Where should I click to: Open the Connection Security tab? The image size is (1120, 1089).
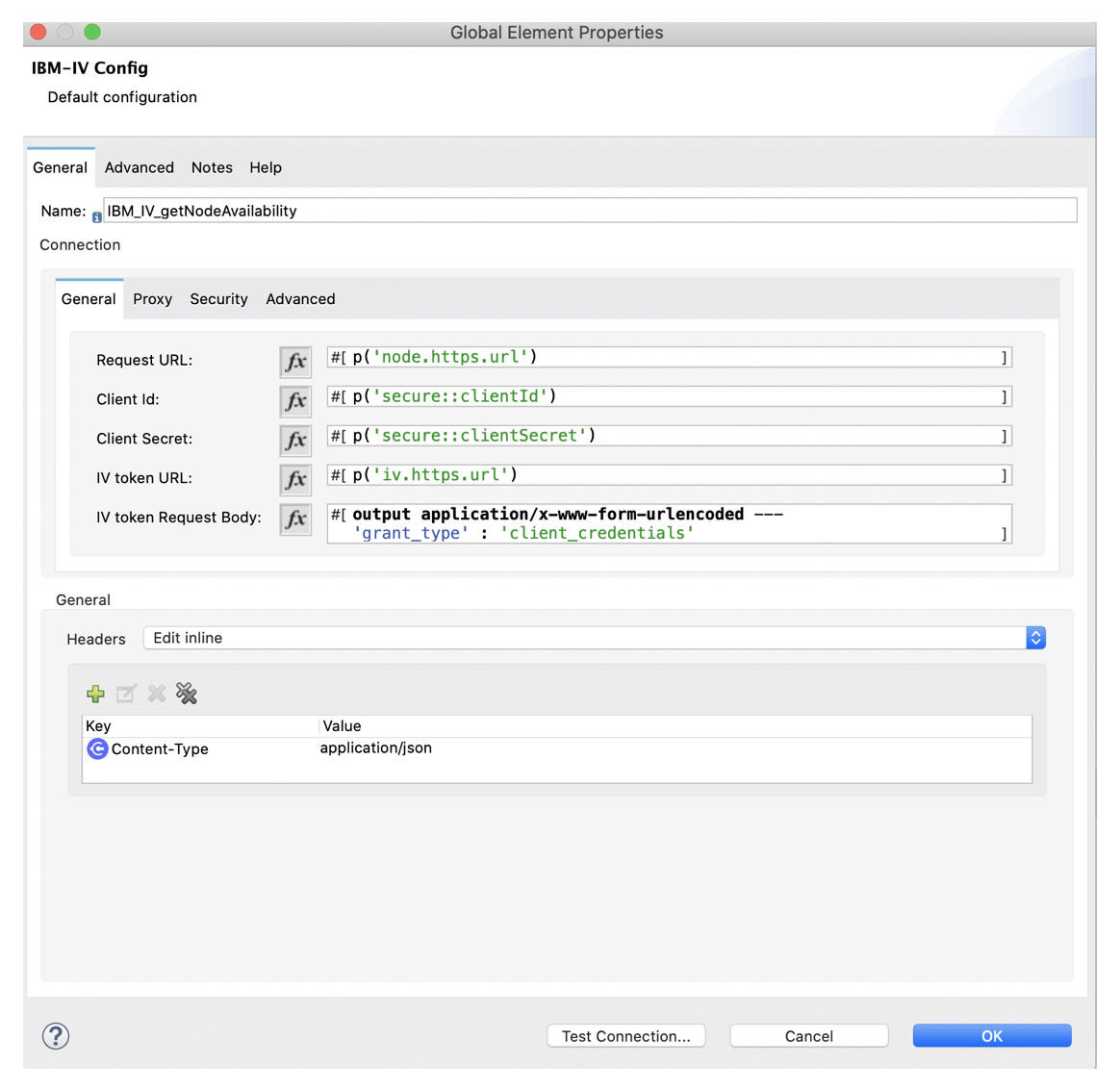[x=218, y=299]
